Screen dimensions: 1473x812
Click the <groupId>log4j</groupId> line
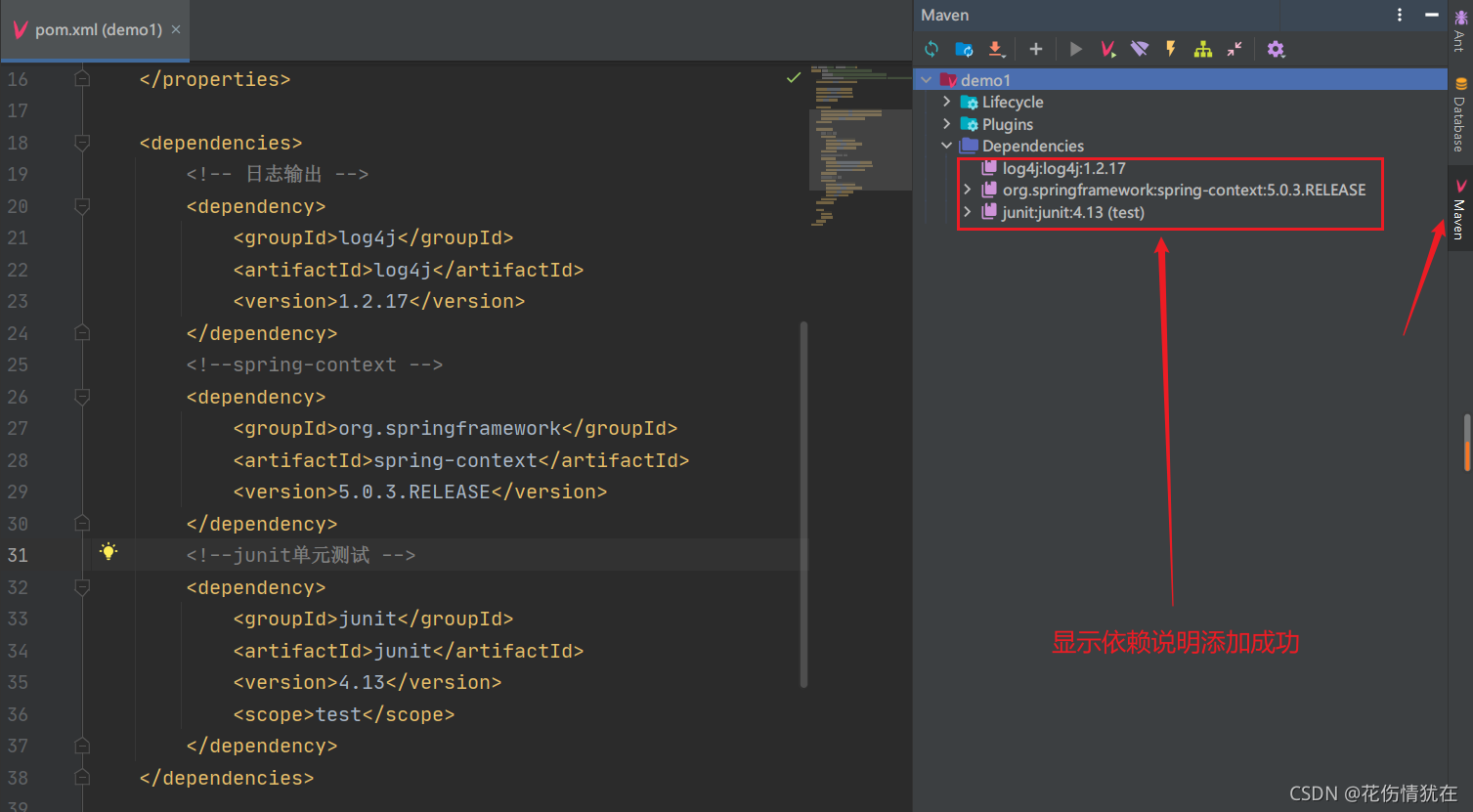[373, 237]
